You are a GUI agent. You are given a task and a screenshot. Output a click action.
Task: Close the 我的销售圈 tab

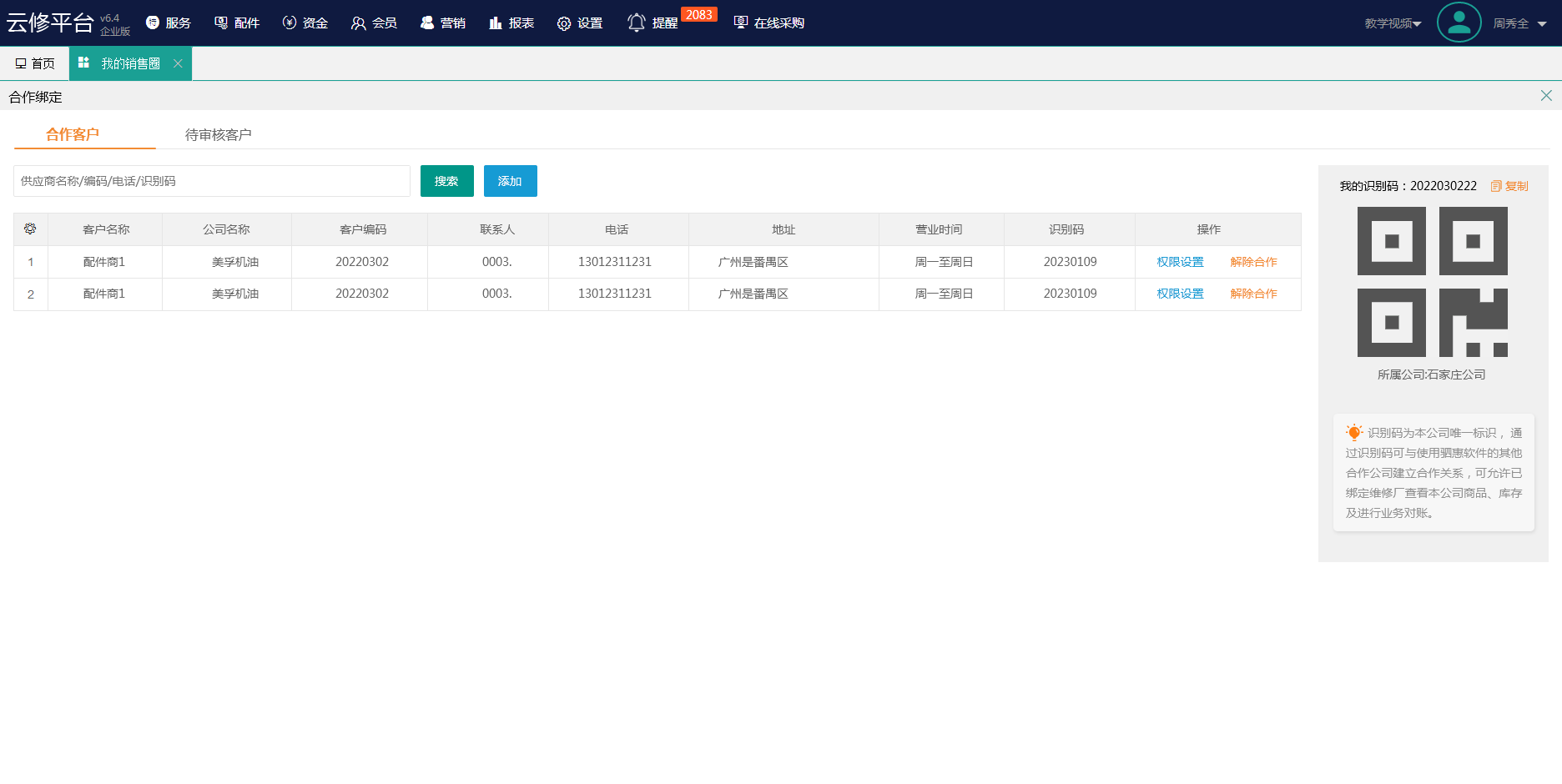pos(178,63)
